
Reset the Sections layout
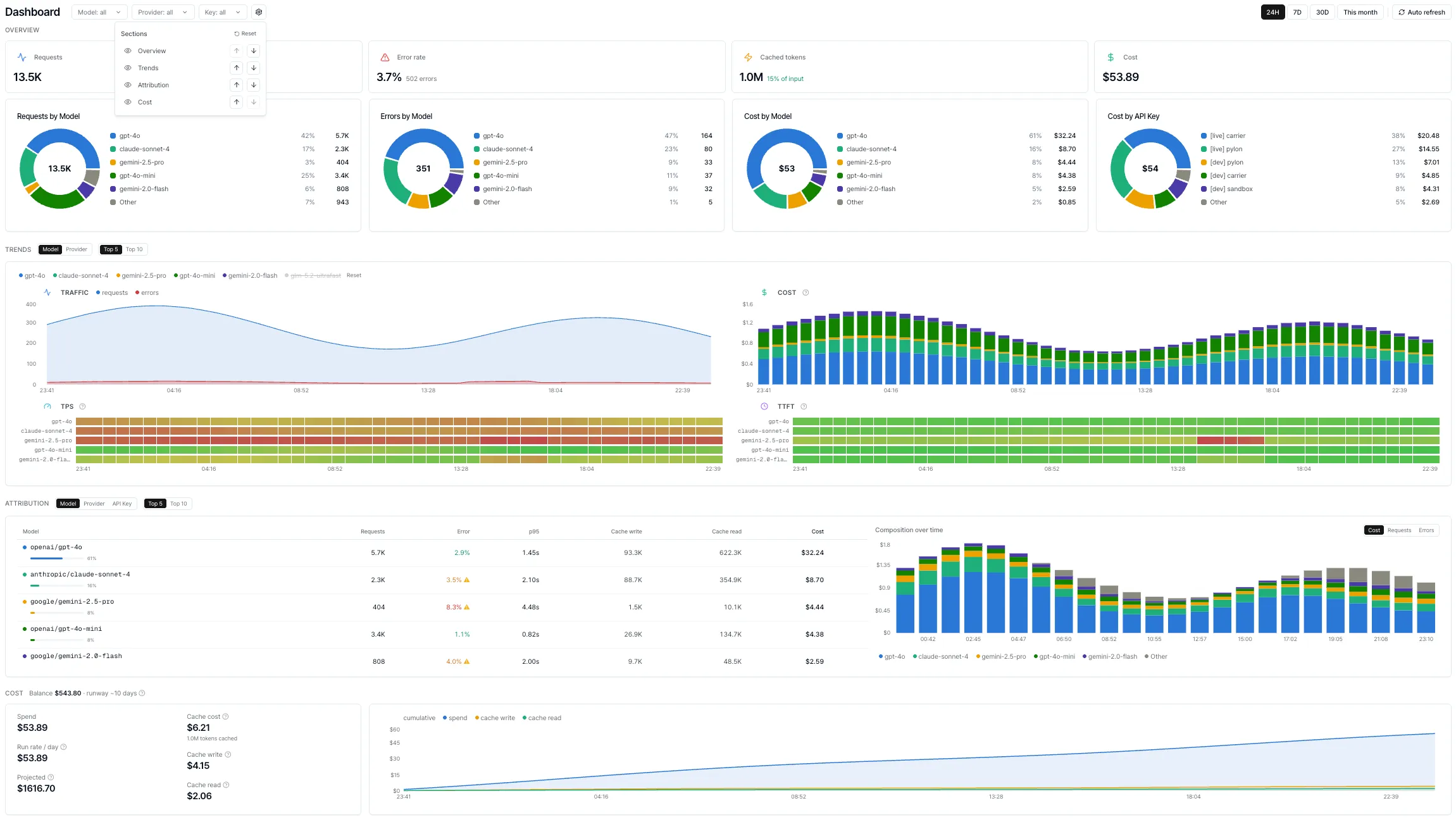point(246,34)
